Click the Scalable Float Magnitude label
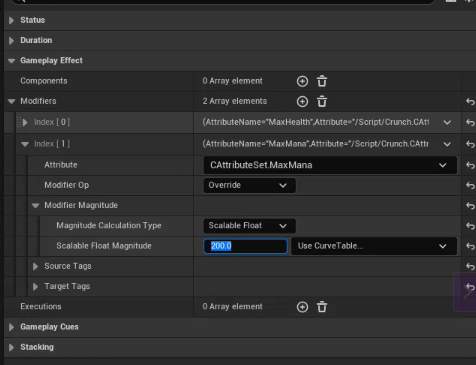The image size is (476, 365). tap(104, 246)
